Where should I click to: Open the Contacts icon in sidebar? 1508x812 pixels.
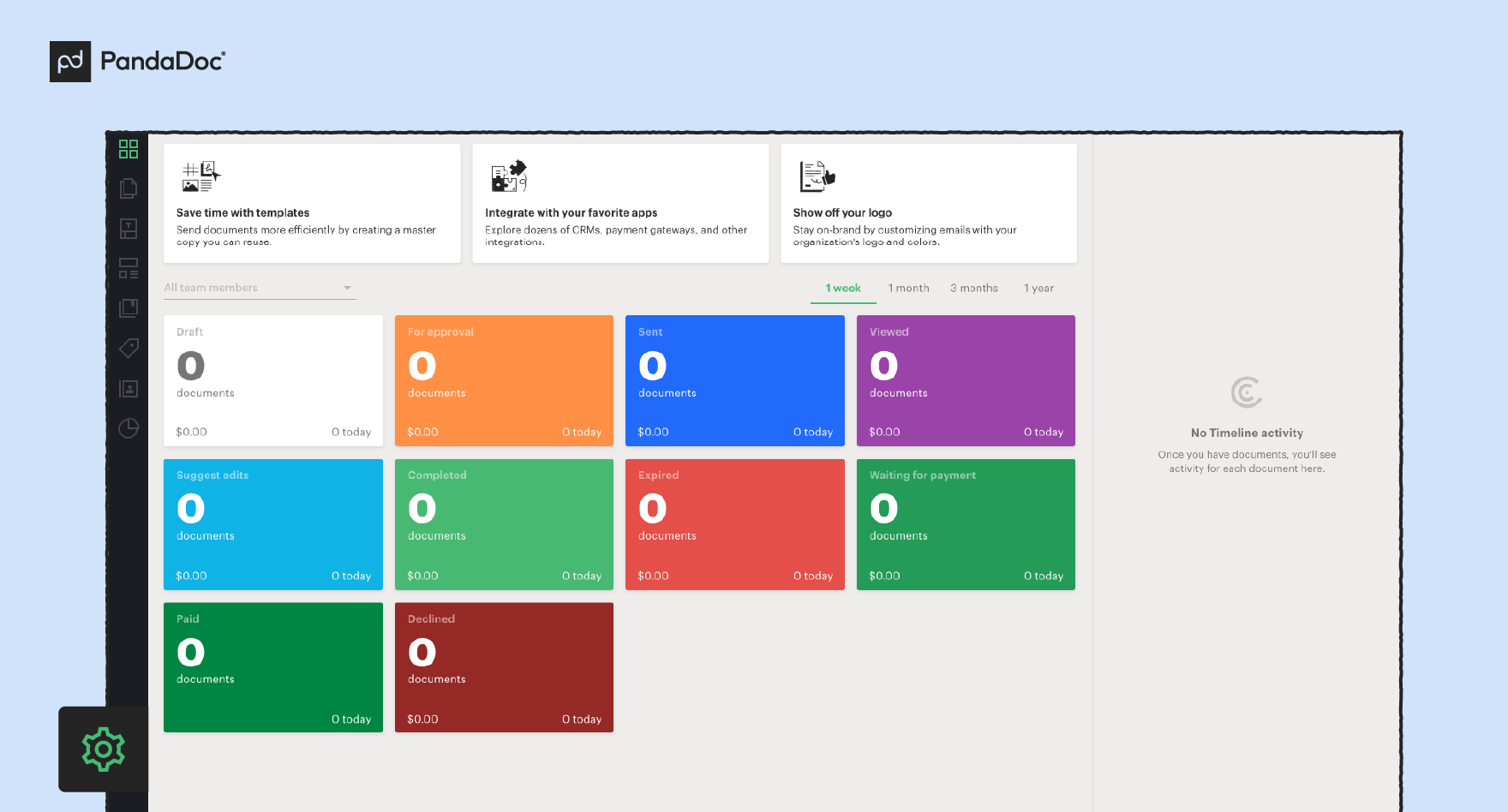click(x=129, y=389)
